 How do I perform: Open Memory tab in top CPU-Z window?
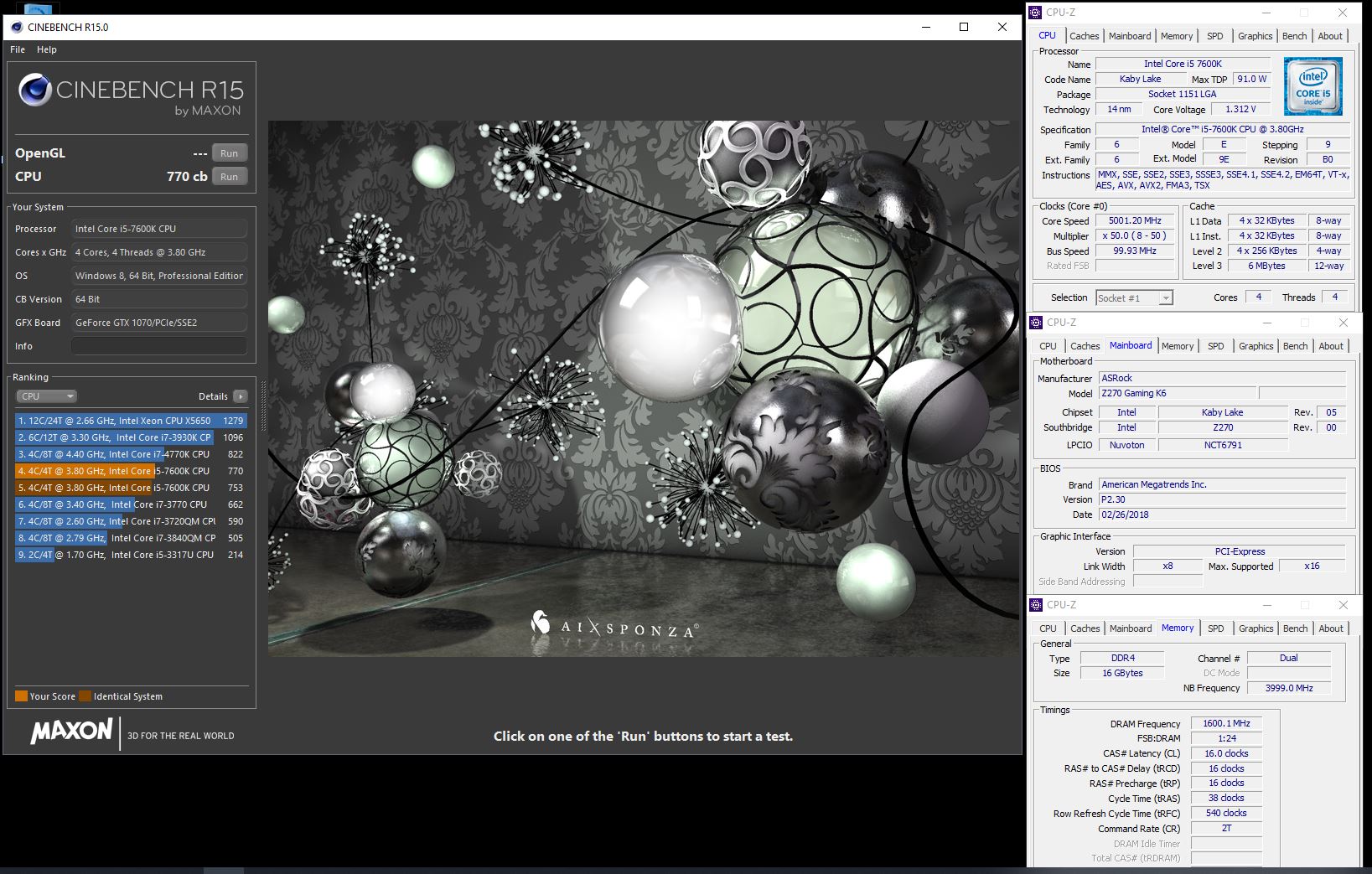[1177, 36]
